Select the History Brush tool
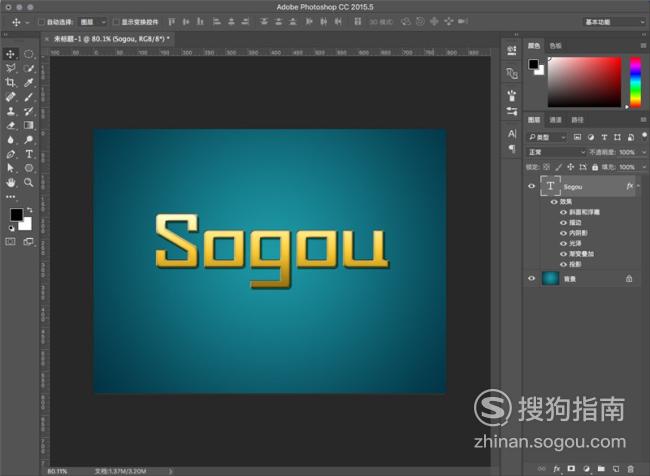 pyautogui.click(x=28, y=111)
